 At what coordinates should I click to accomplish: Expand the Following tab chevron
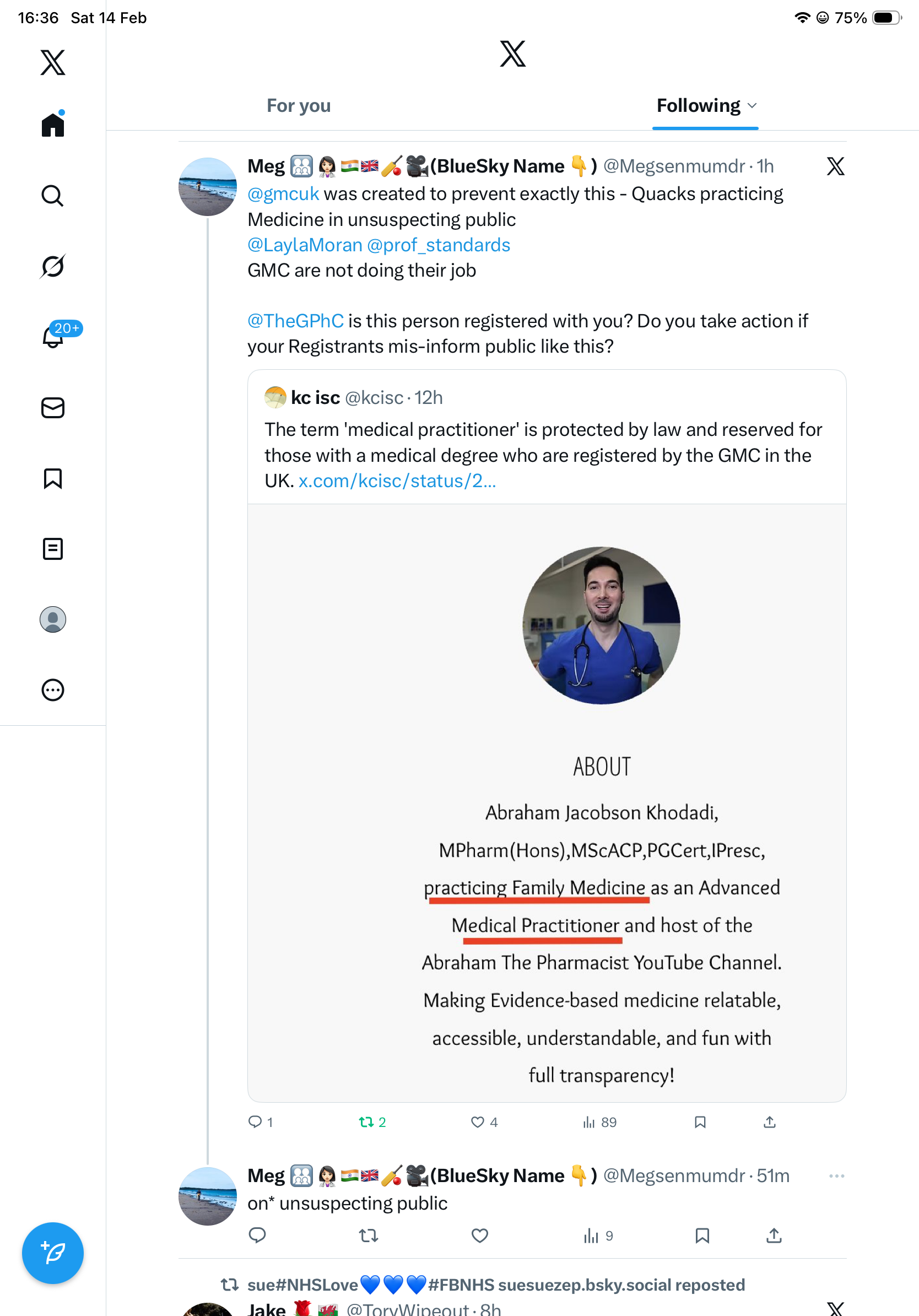point(753,106)
